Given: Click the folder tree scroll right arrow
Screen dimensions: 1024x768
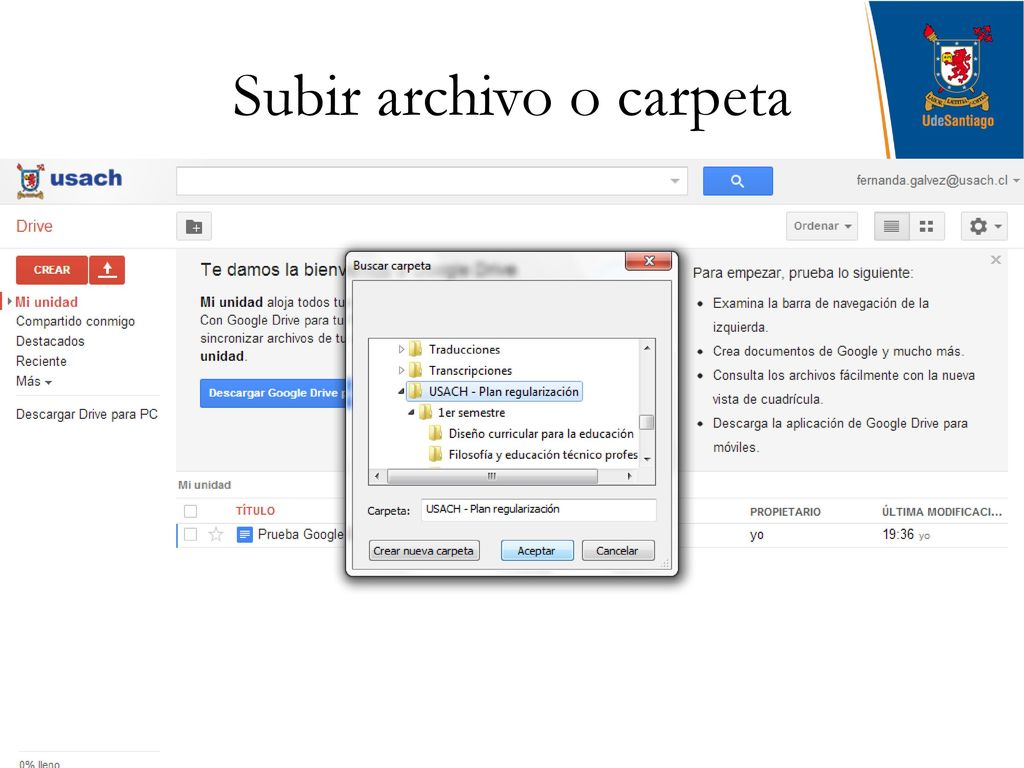Looking at the screenshot, I should tap(629, 476).
